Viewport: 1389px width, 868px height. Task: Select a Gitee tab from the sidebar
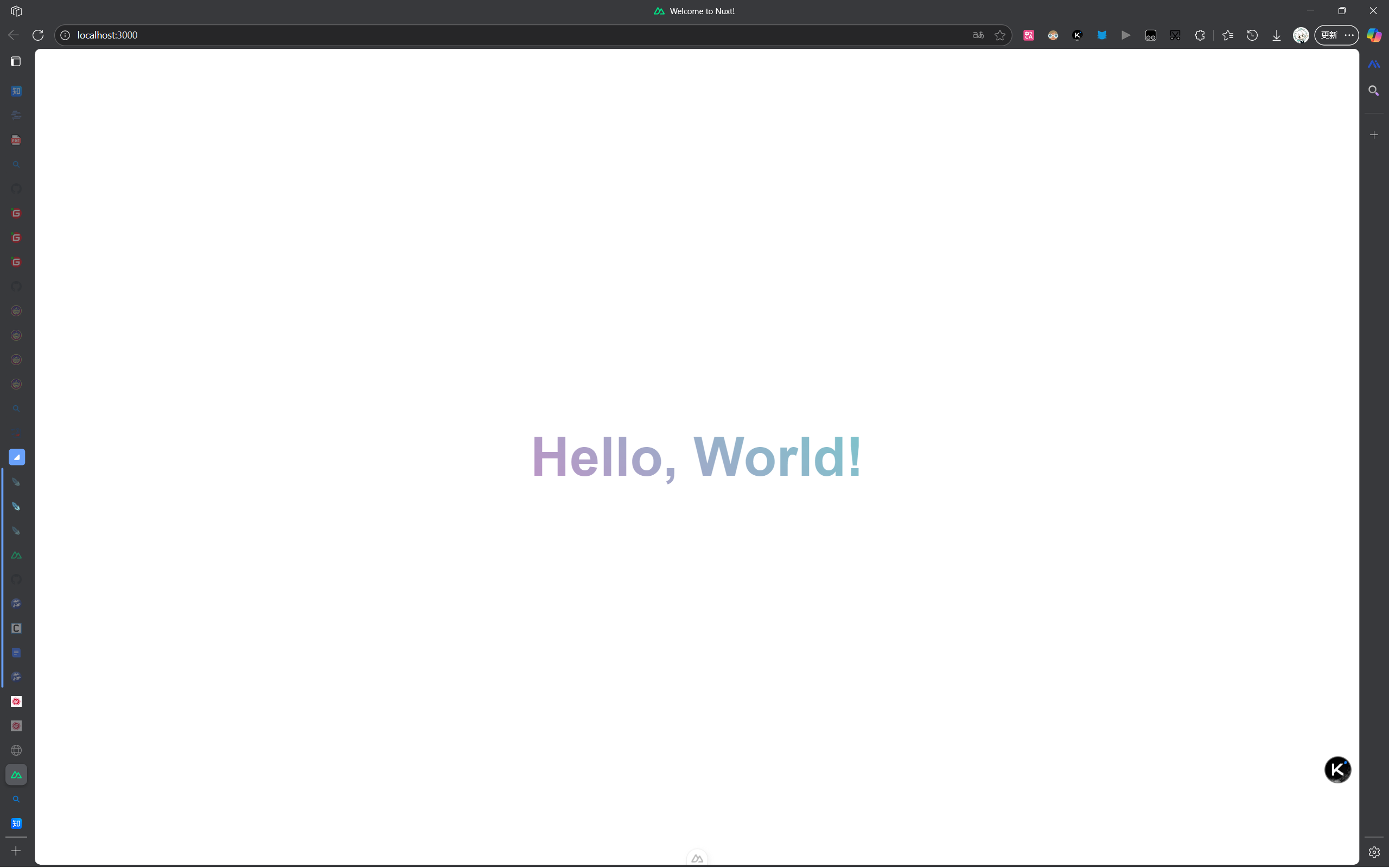[17, 213]
